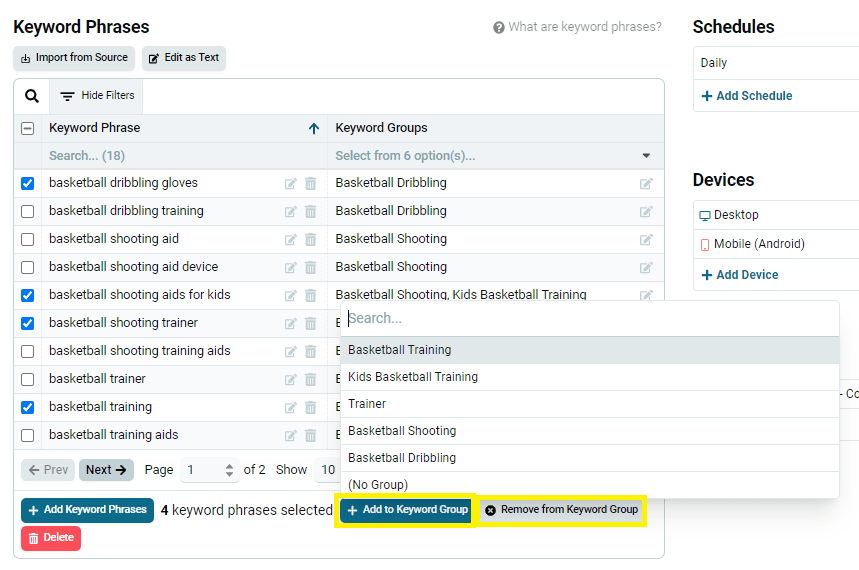Edit the 'basketball shooting aid' pencil icon
Viewport: 859px width, 570px height.
[x=290, y=240]
